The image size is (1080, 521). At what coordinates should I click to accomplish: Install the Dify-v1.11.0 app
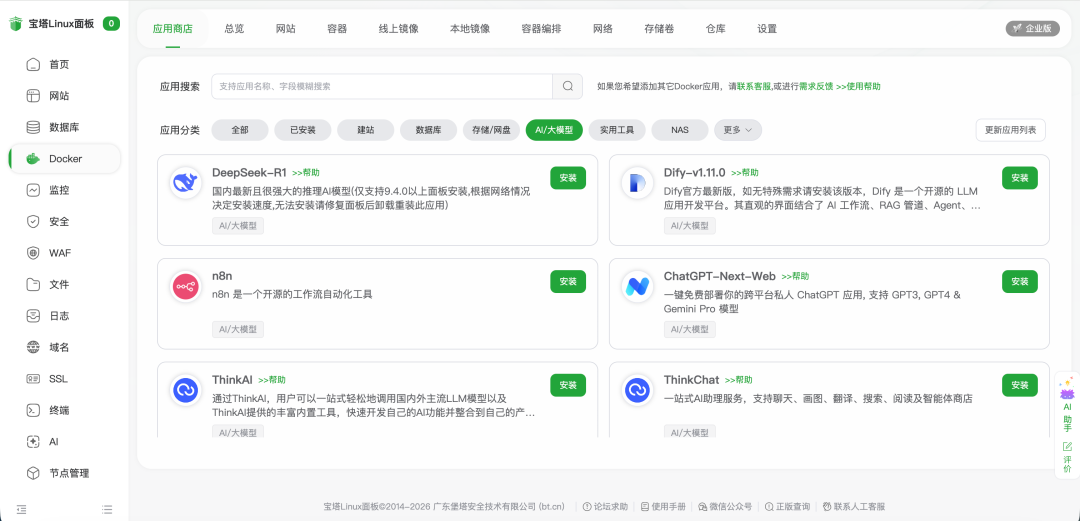coord(1019,178)
